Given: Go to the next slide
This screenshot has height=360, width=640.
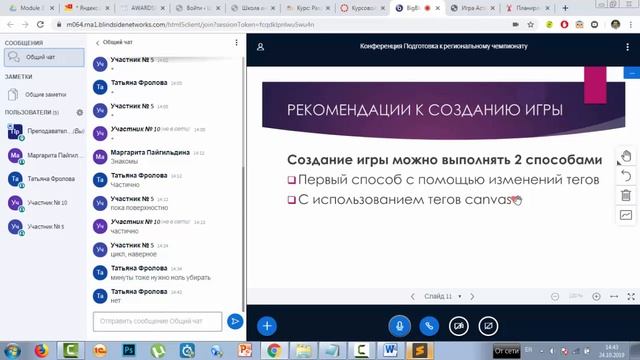Looking at the screenshot, I should click(472, 296).
